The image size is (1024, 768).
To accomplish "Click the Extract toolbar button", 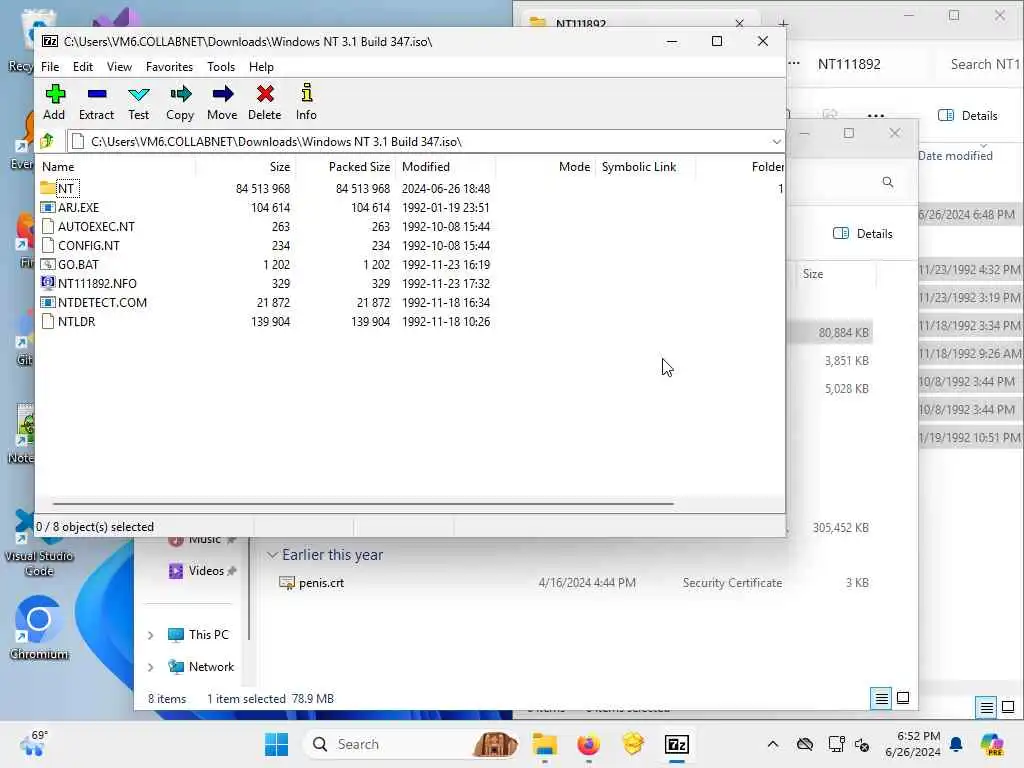I will click(x=96, y=103).
